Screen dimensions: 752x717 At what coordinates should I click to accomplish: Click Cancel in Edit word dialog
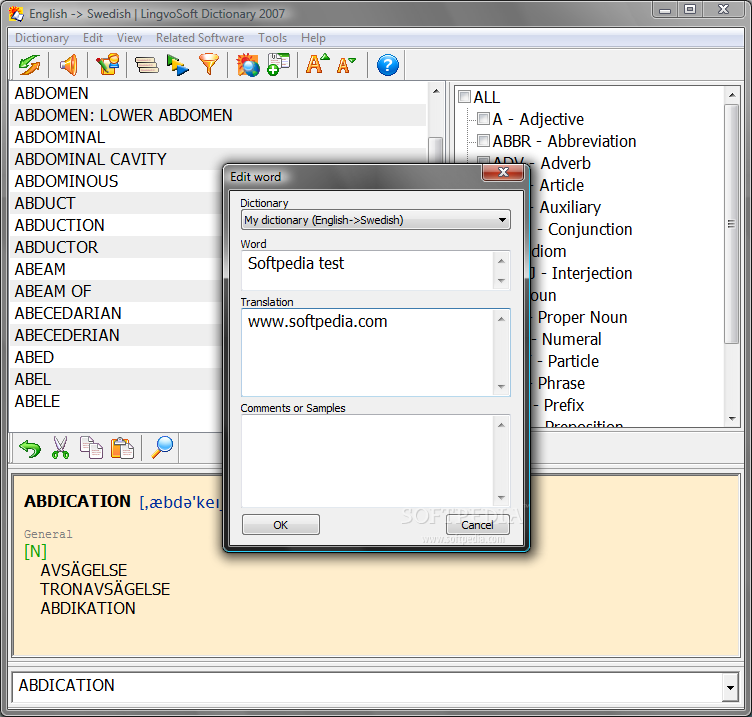[x=477, y=525]
